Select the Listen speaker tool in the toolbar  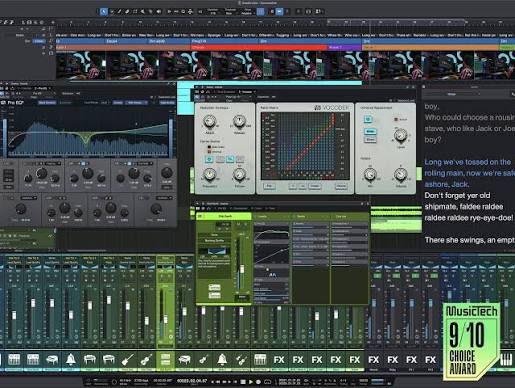[x=159, y=12]
